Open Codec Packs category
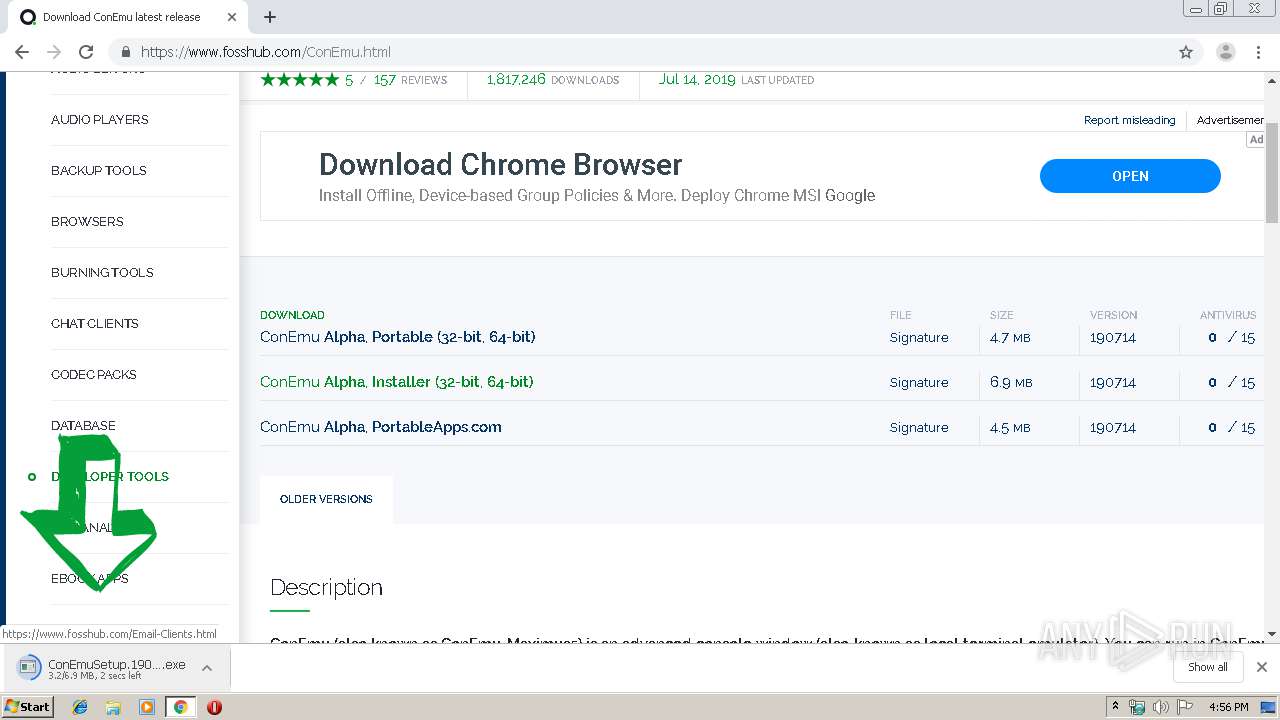This screenshot has width=1280, height=720. (93, 374)
